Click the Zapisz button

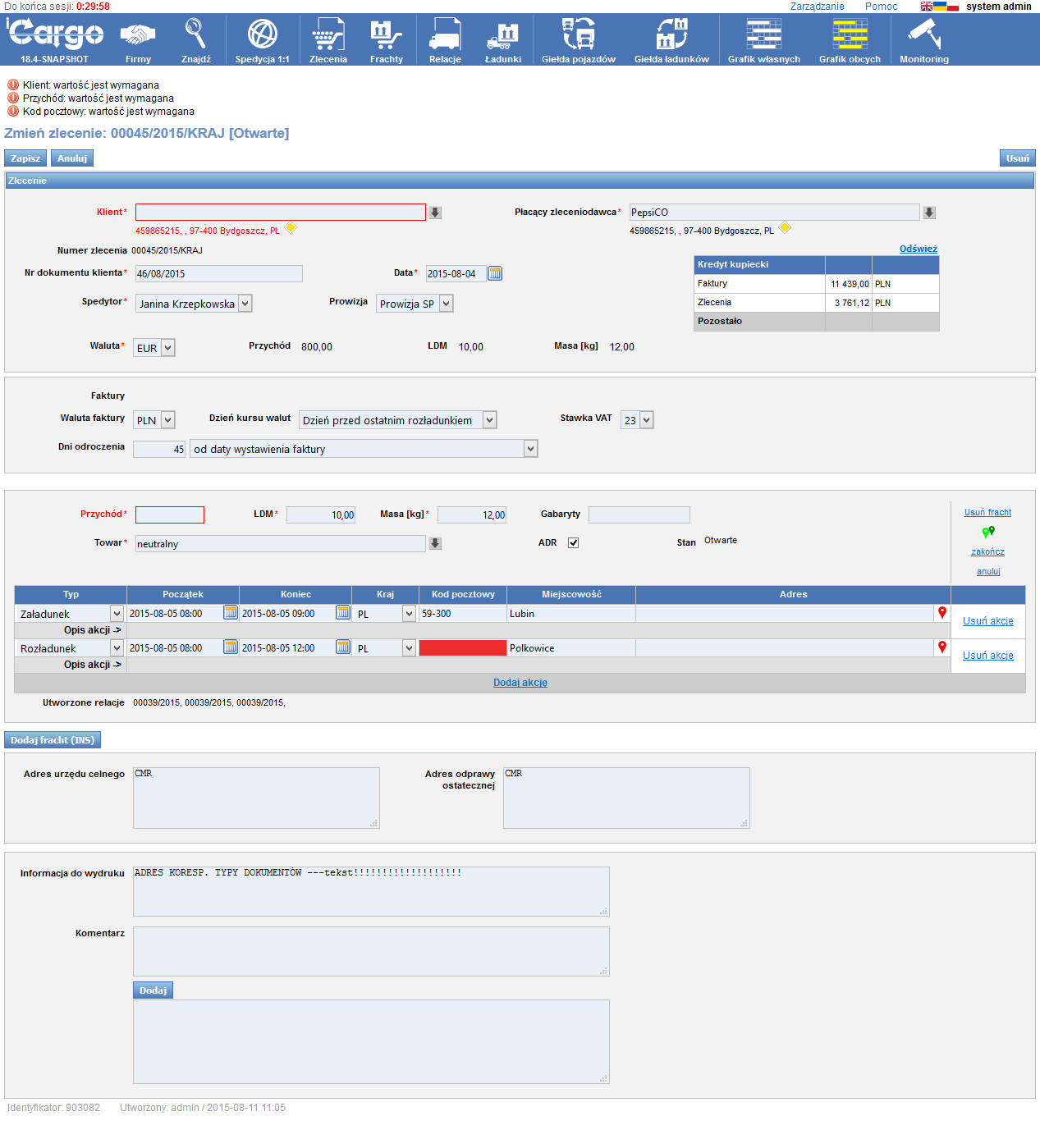click(x=25, y=158)
